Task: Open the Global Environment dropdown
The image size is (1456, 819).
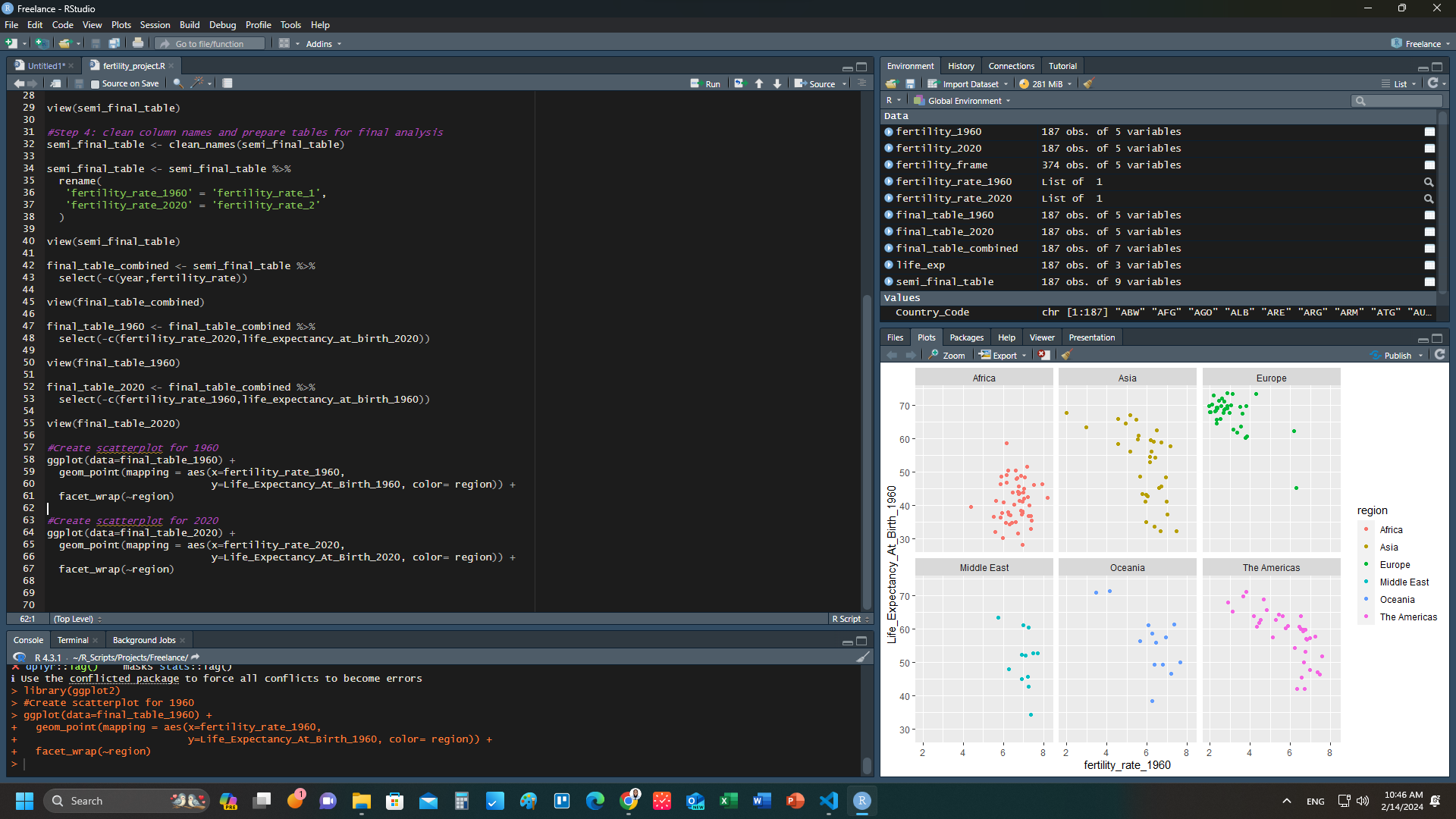Action: click(x=962, y=101)
